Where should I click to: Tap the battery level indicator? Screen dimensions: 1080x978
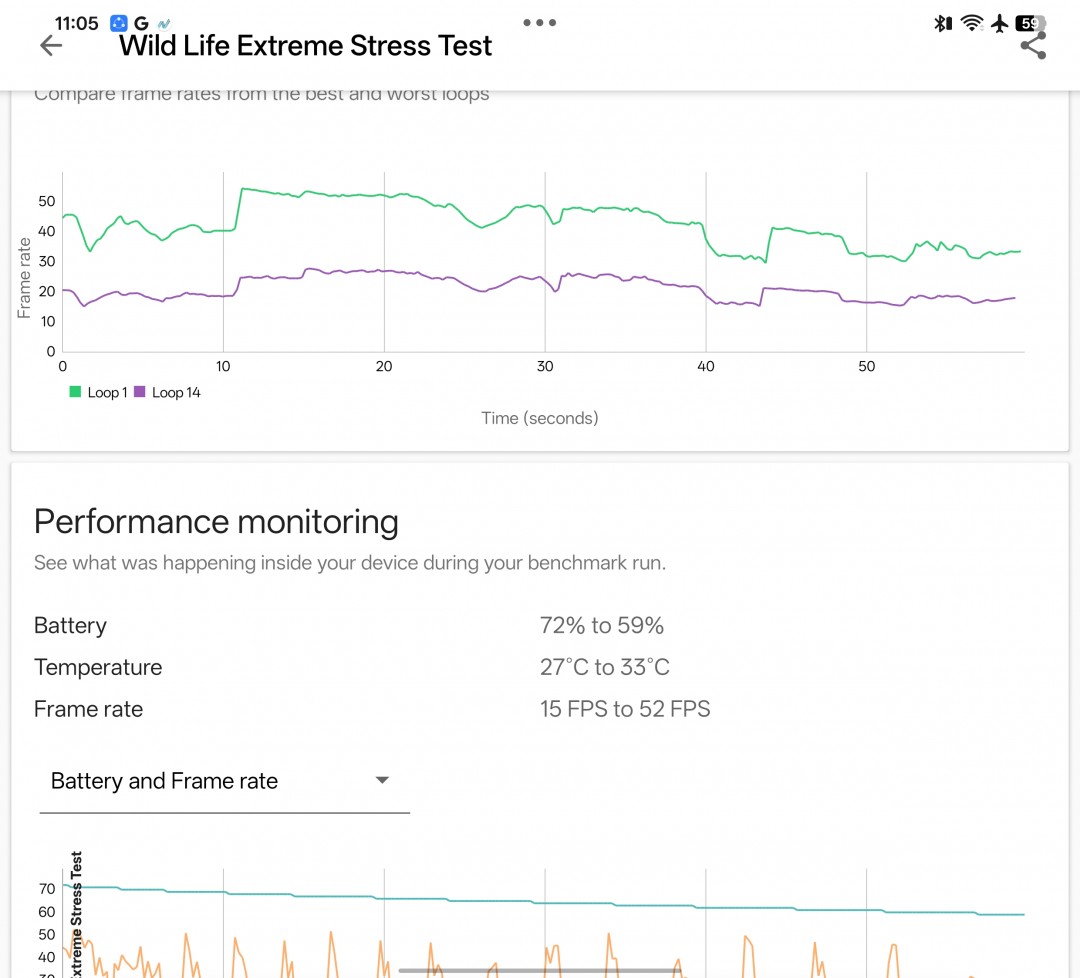click(1029, 23)
